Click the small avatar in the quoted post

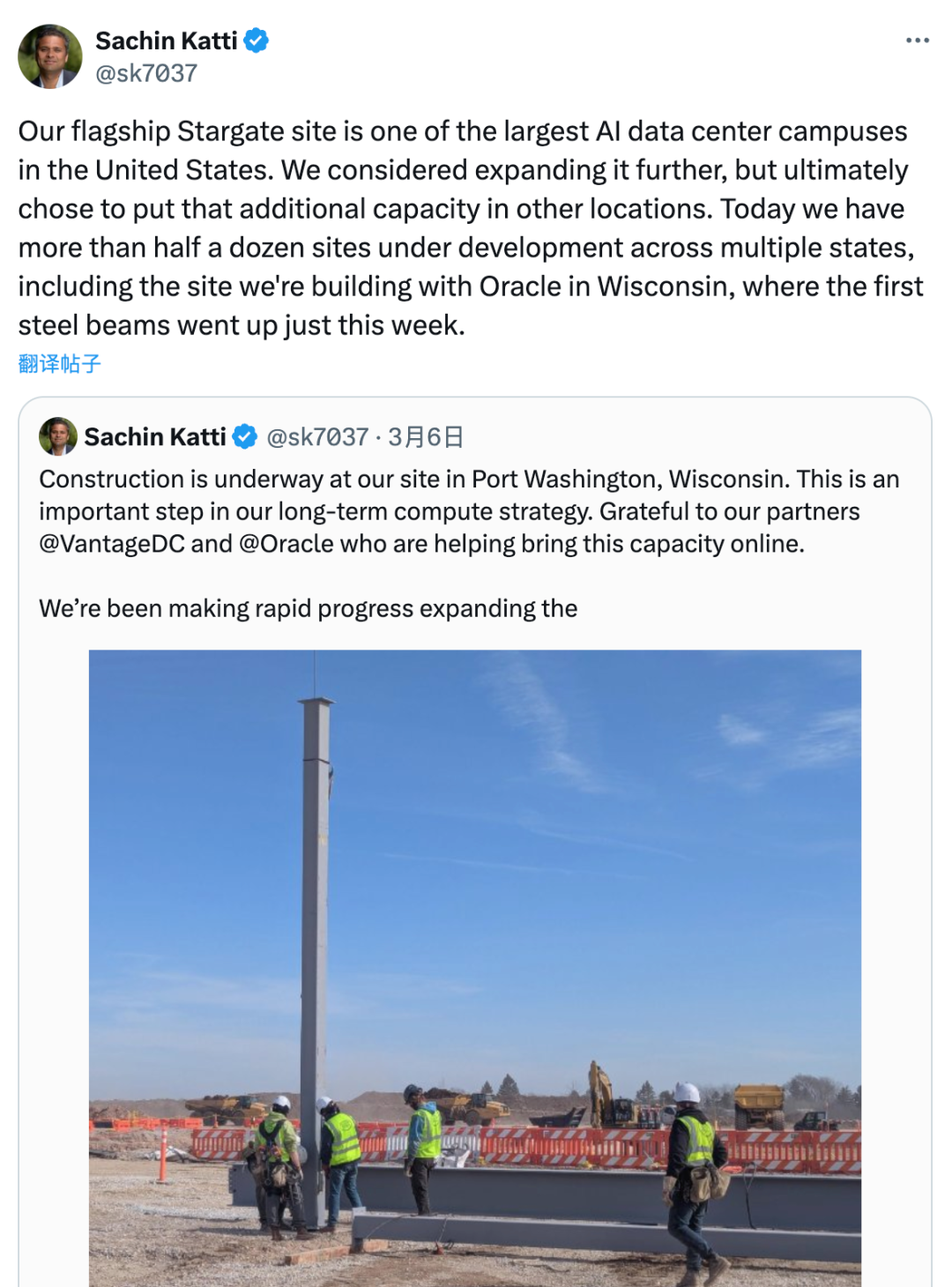(58, 436)
